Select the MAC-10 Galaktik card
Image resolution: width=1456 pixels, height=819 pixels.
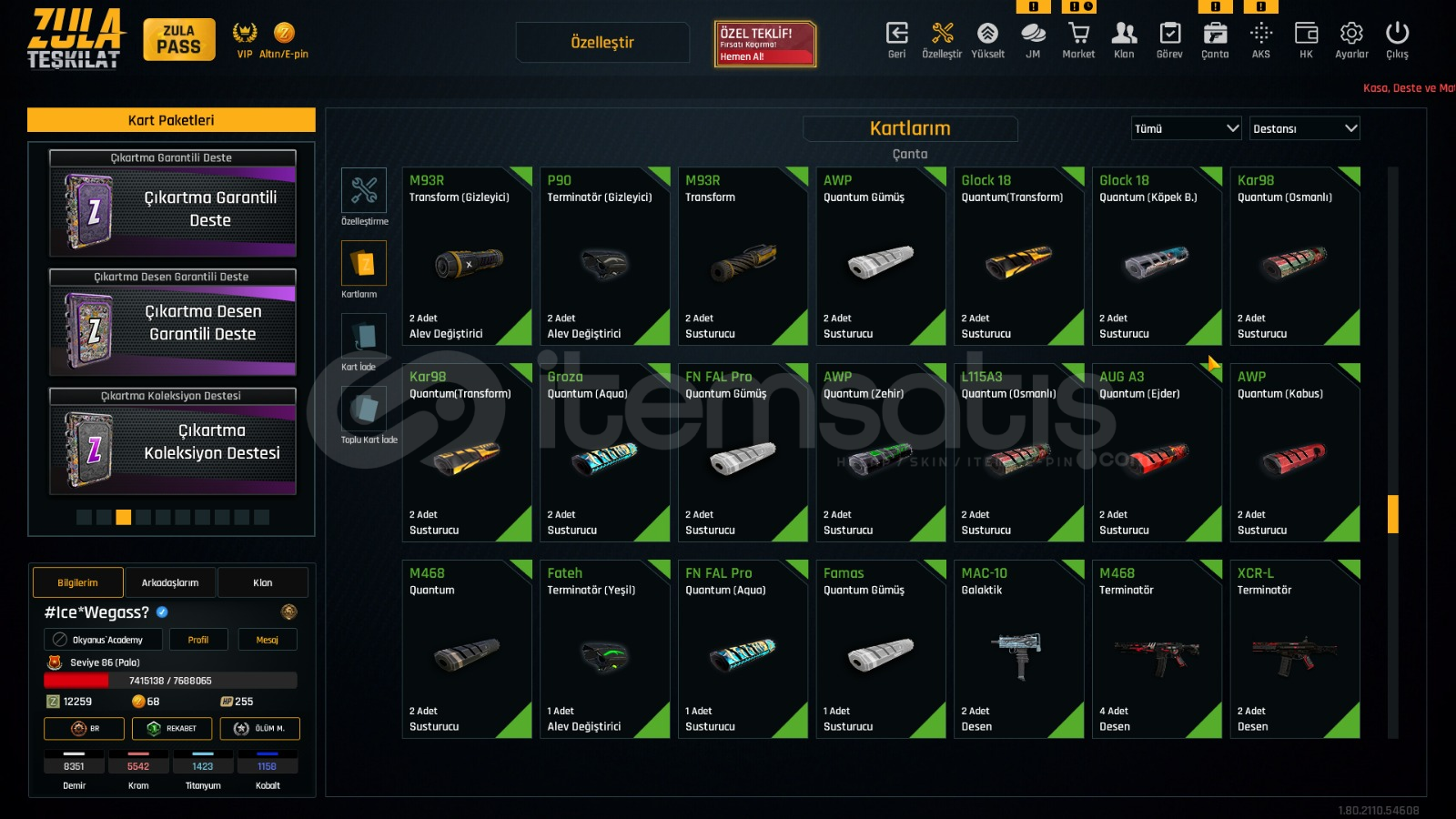coord(1018,649)
